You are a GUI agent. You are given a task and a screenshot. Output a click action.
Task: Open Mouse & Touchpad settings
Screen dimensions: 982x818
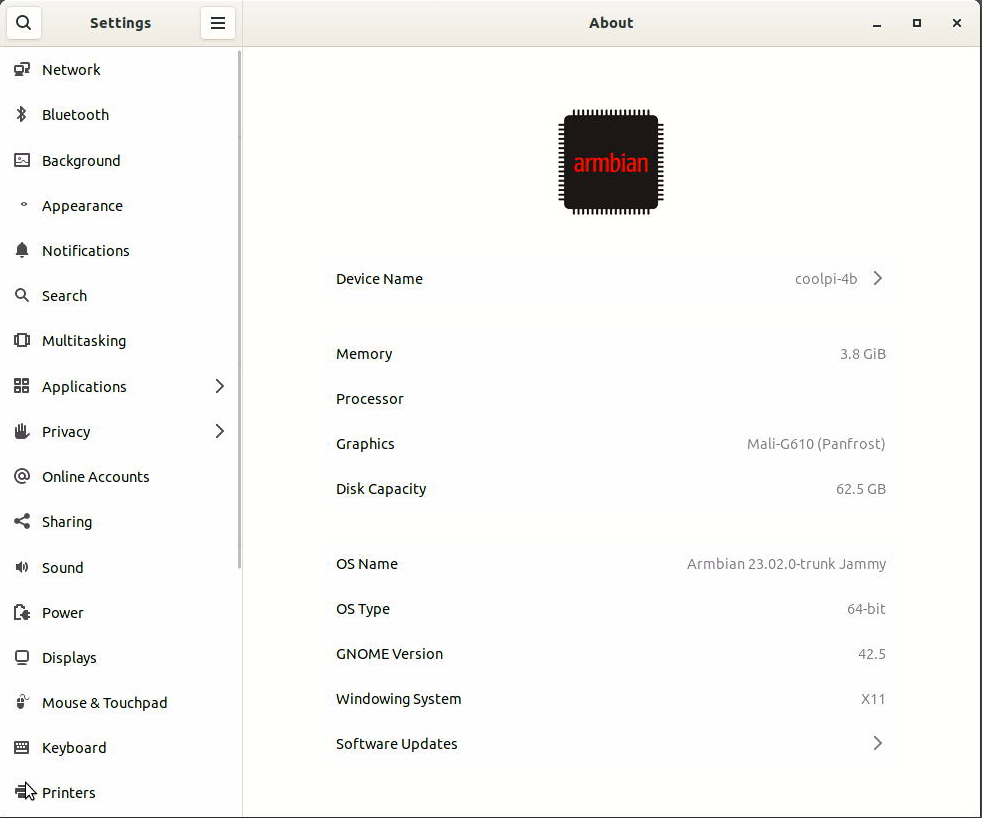point(119,703)
